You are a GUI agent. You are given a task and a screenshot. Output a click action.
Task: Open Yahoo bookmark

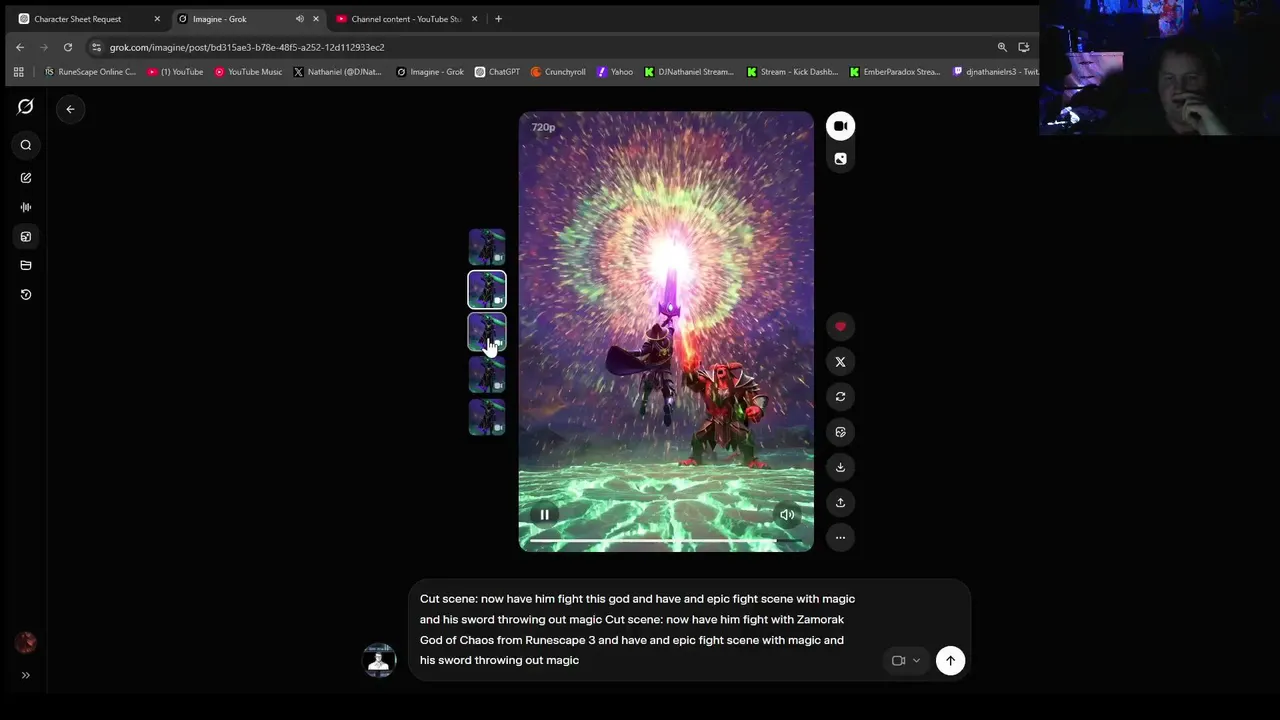[x=615, y=72]
